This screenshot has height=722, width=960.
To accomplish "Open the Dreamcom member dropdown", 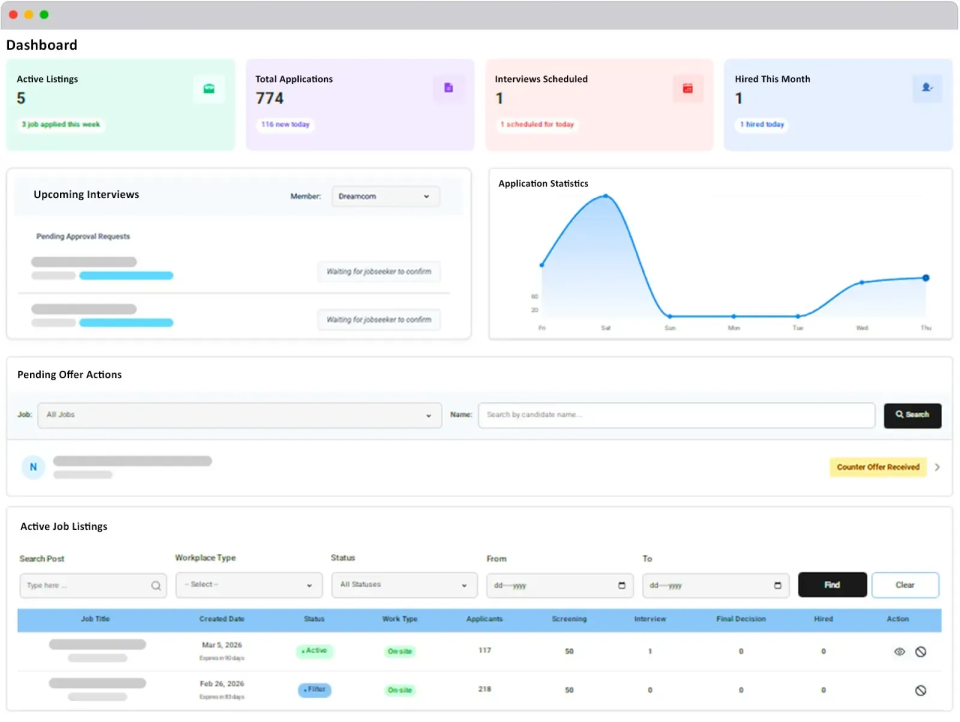I will [385, 197].
